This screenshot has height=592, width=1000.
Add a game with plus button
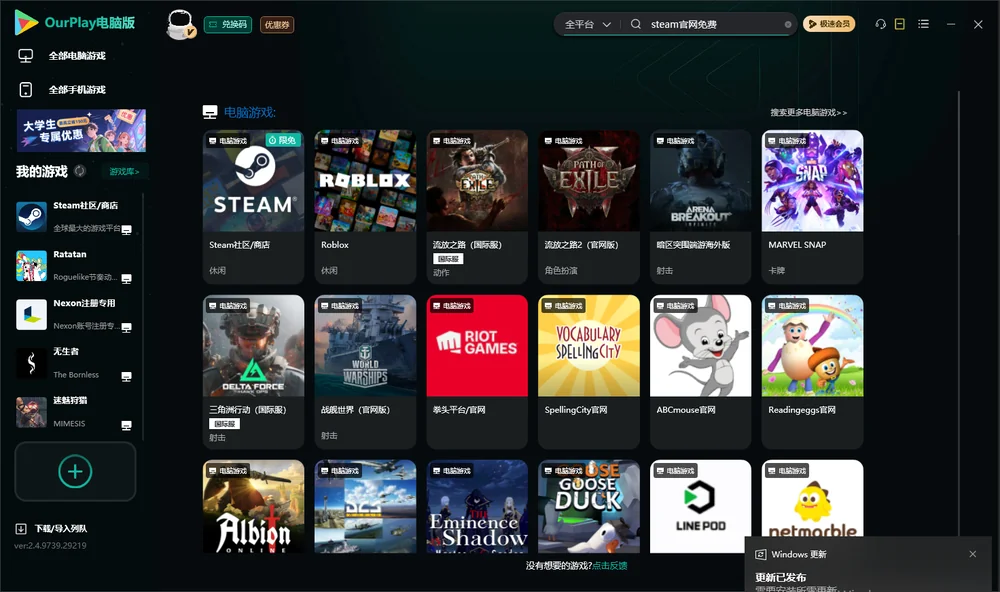[x=75, y=471]
